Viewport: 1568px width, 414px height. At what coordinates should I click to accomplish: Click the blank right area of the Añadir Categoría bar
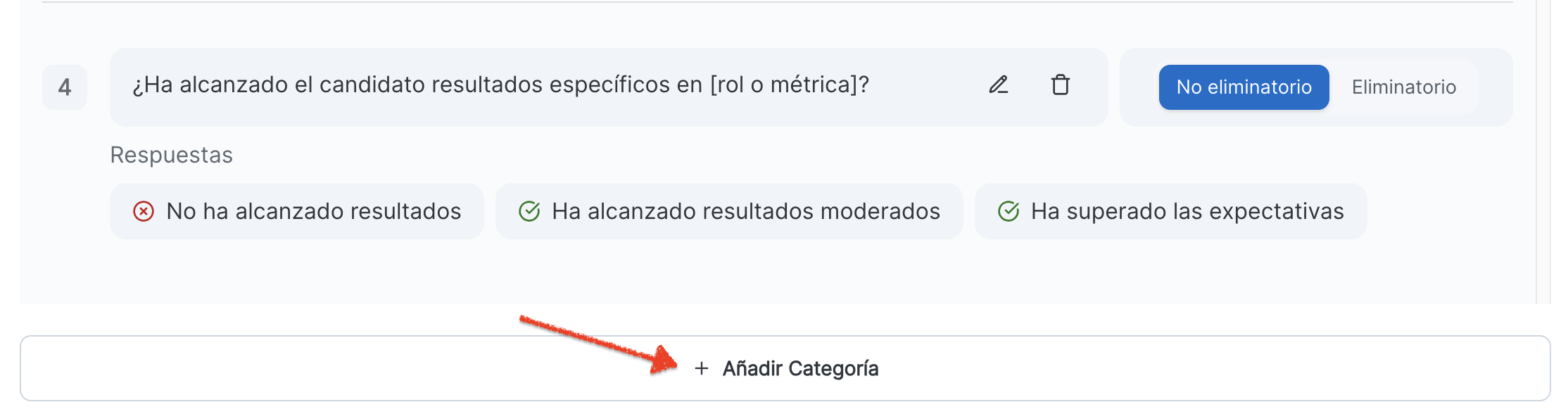click(1267, 368)
